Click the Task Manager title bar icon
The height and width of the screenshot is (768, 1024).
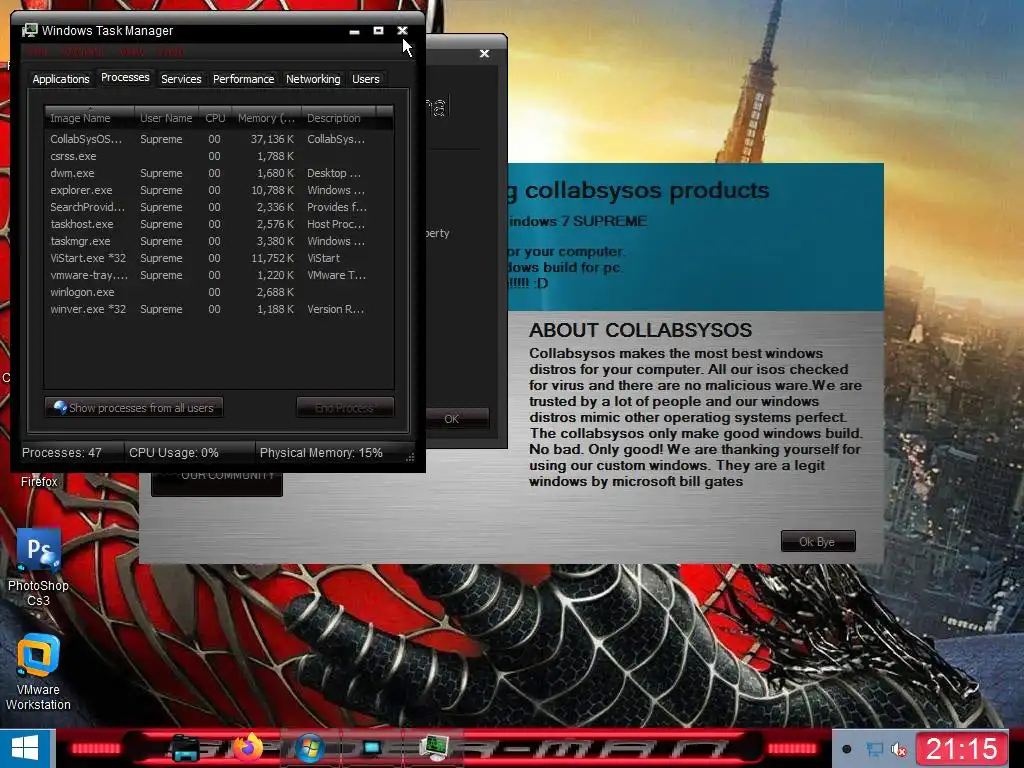pos(29,30)
